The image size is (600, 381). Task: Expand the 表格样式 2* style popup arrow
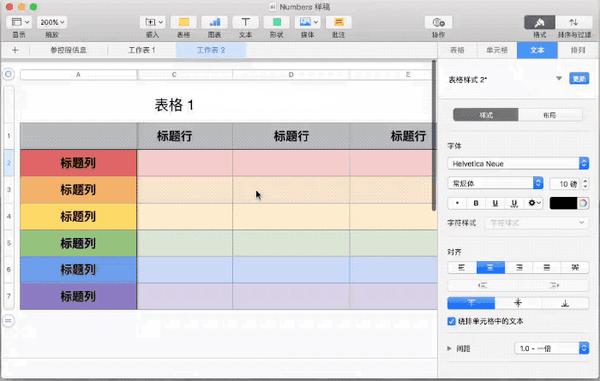[559, 78]
